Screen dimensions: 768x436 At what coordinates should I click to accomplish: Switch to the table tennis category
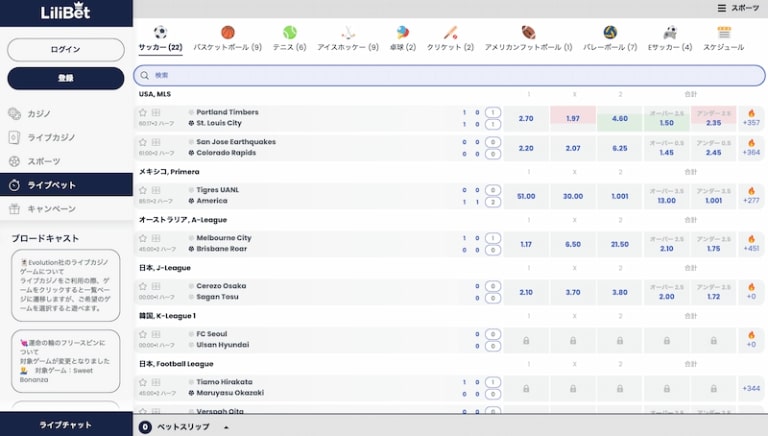click(x=403, y=39)
